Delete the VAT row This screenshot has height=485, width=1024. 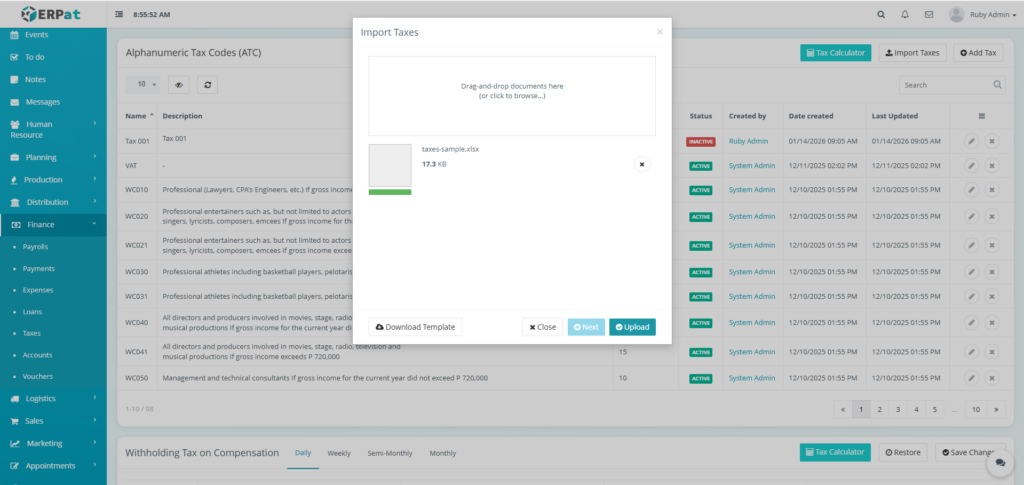click(991, 166)
